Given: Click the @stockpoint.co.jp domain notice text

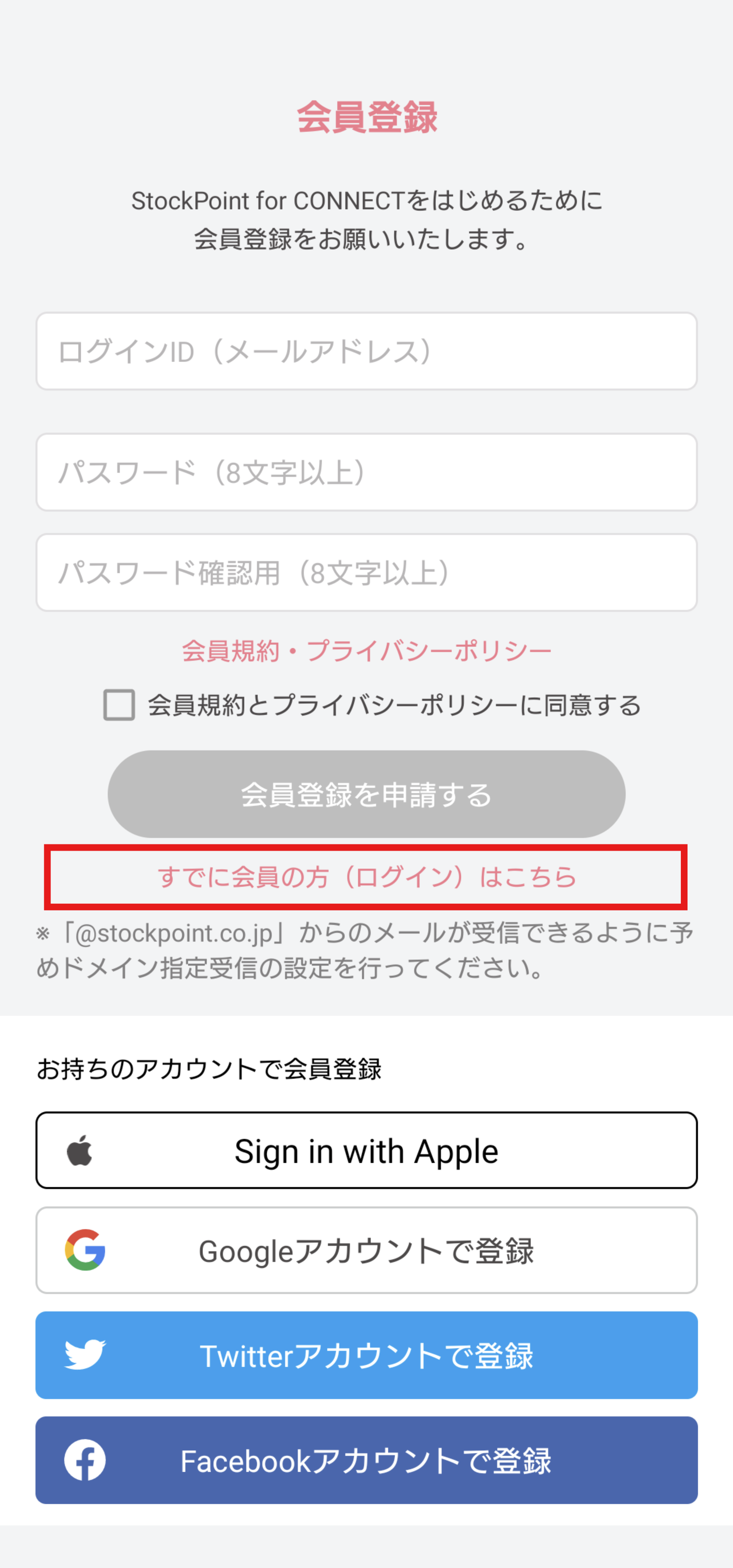Looking at the screenshot, I should point(364,950).
